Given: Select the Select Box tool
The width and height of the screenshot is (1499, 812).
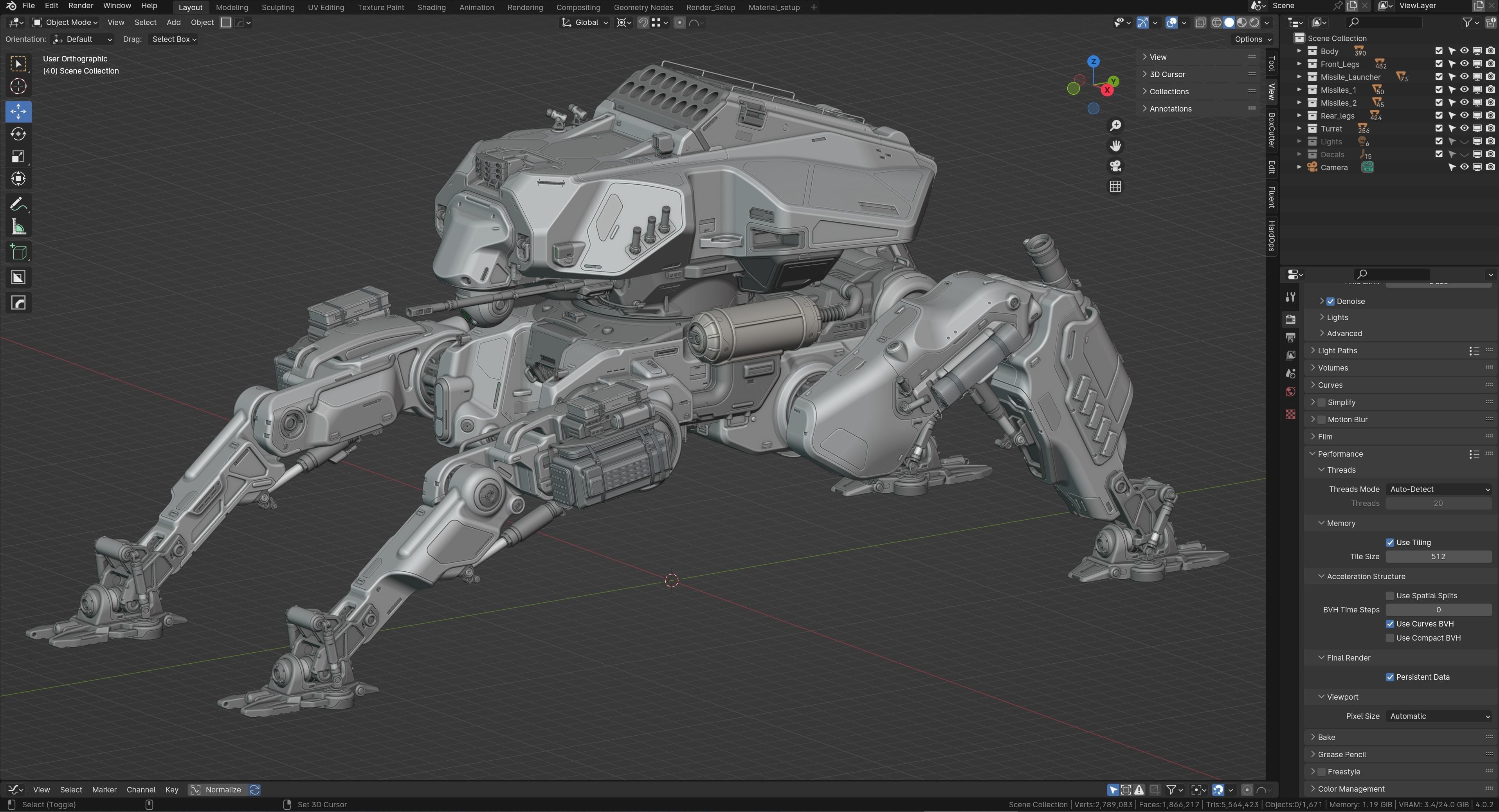Looking at the screenshot, I should point(18,63).
